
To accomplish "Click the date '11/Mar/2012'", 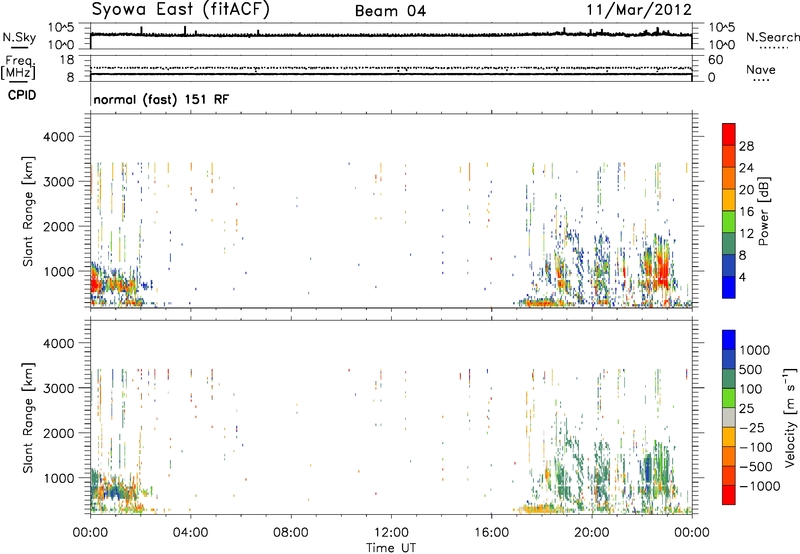I will (x=639, y=9).
